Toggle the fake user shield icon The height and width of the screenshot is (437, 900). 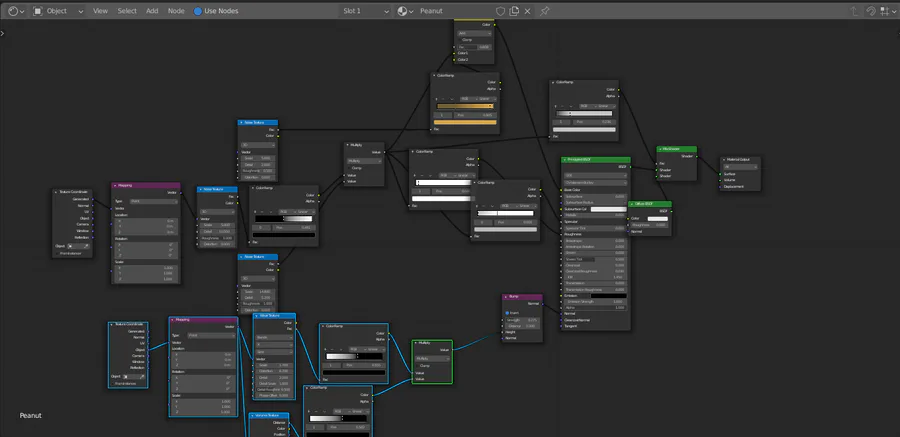(501, 11)
